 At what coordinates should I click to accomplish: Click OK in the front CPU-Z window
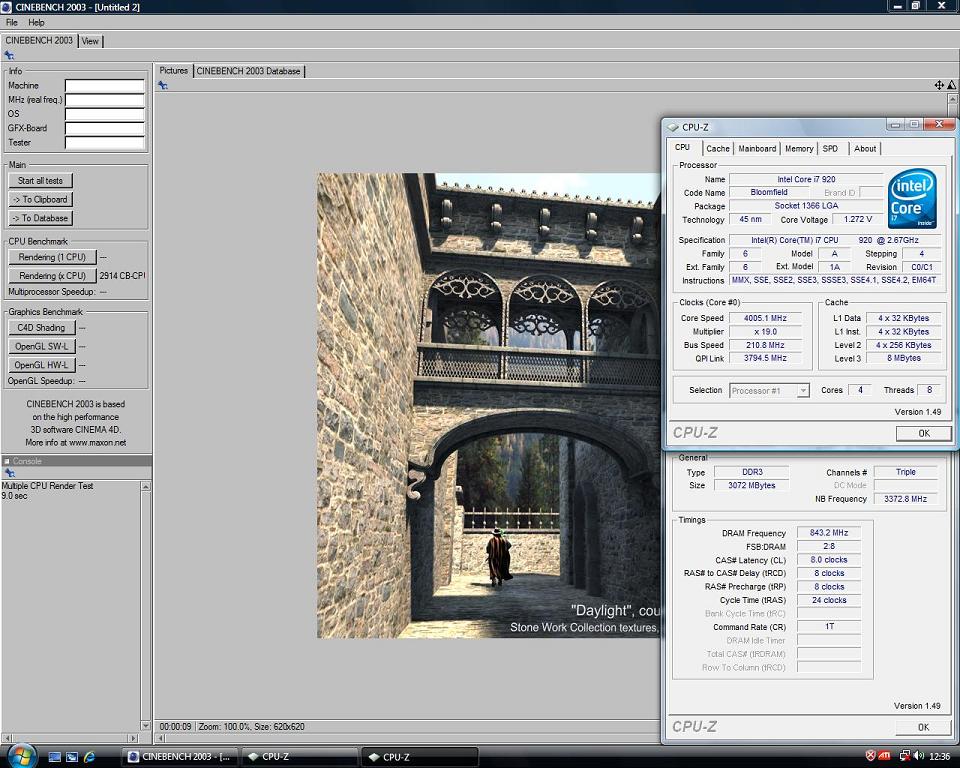click(923, 433)
